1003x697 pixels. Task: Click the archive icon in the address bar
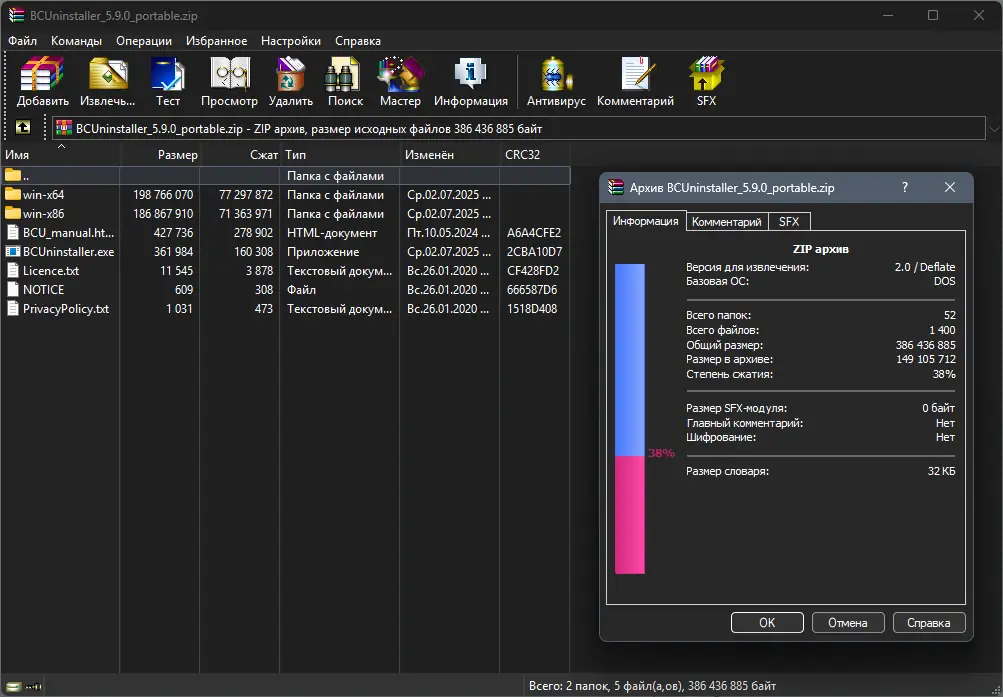(64, 128)
